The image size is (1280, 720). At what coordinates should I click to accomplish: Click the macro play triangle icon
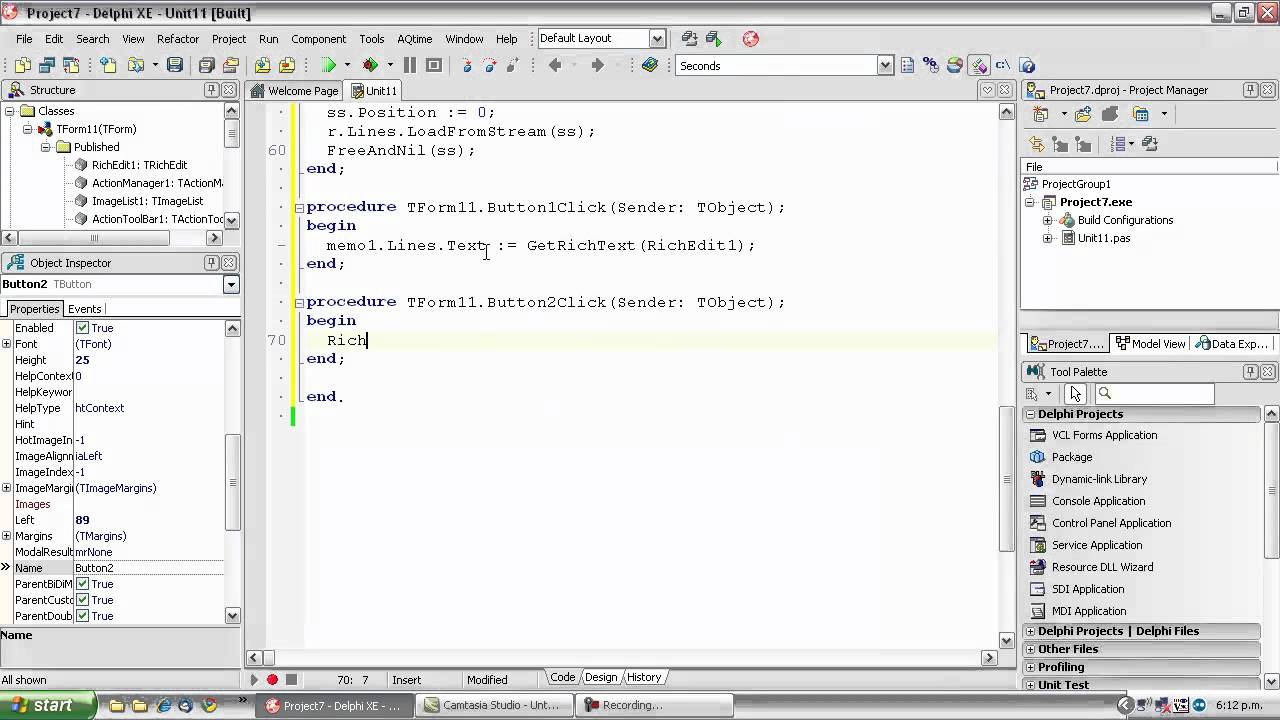254,680
